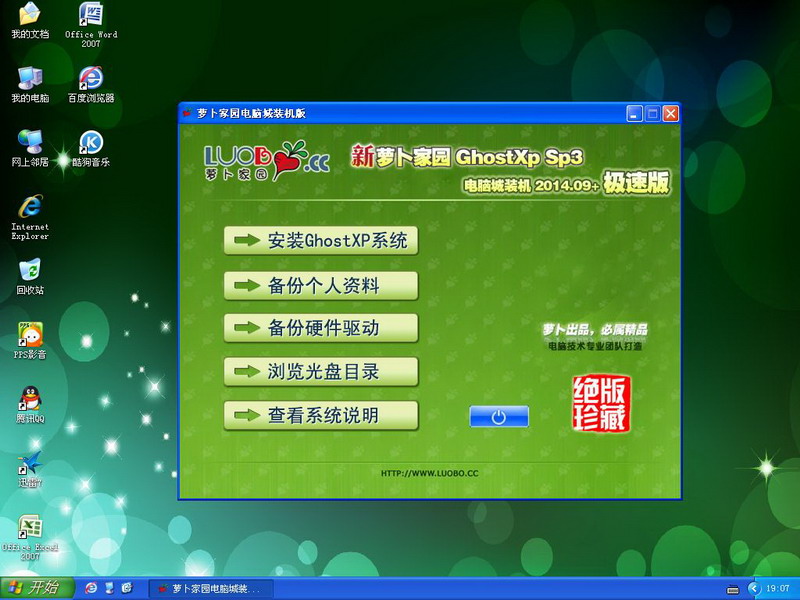Viewport: 800px width, 600px height.
Task: Choose 备份硬件驱动 button
Action: [321, 328]
